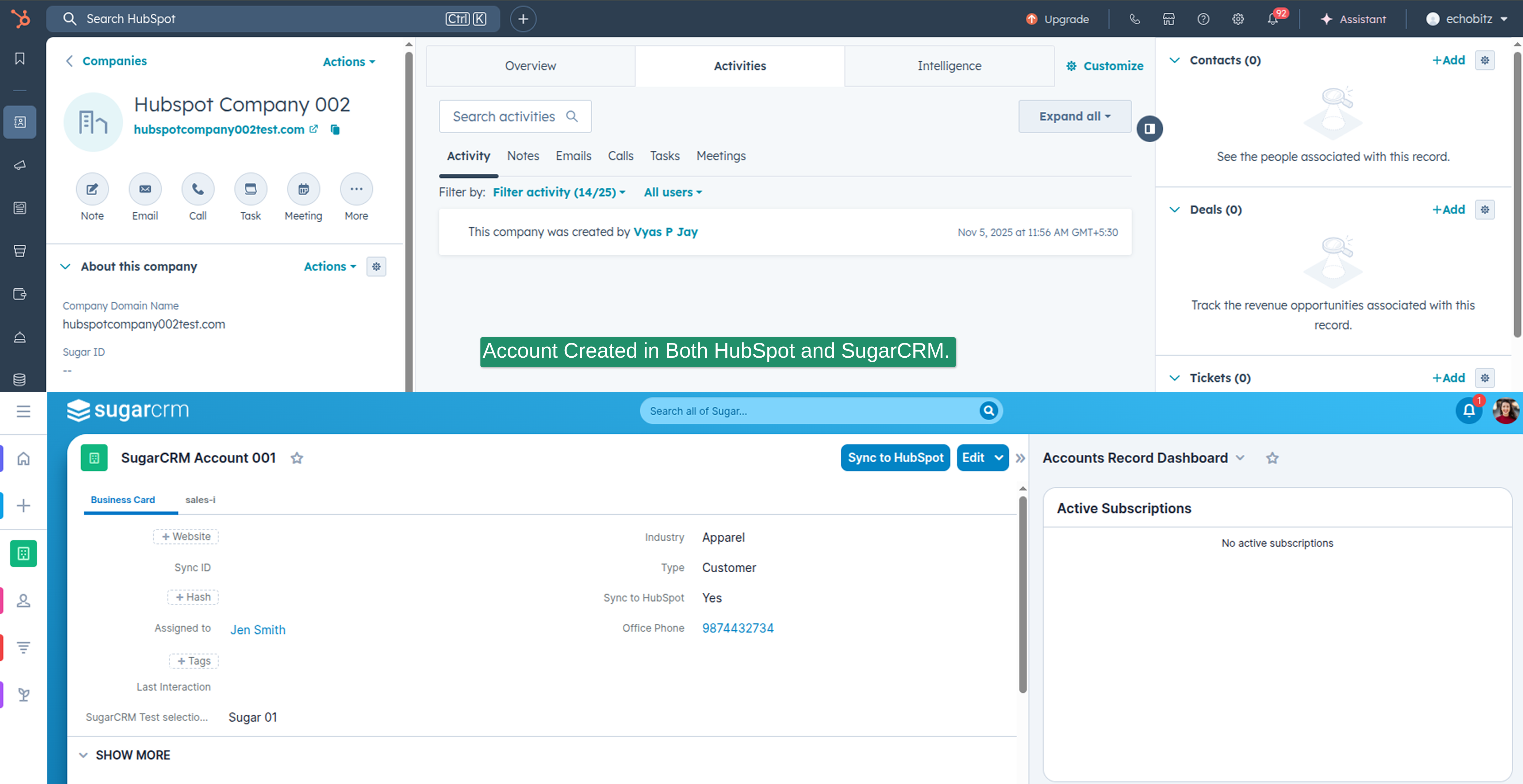The height and width of the screenshot is (784, 1523).
Task: Schedule a meeting with the Meeting icon
Action: click(303, 189)
